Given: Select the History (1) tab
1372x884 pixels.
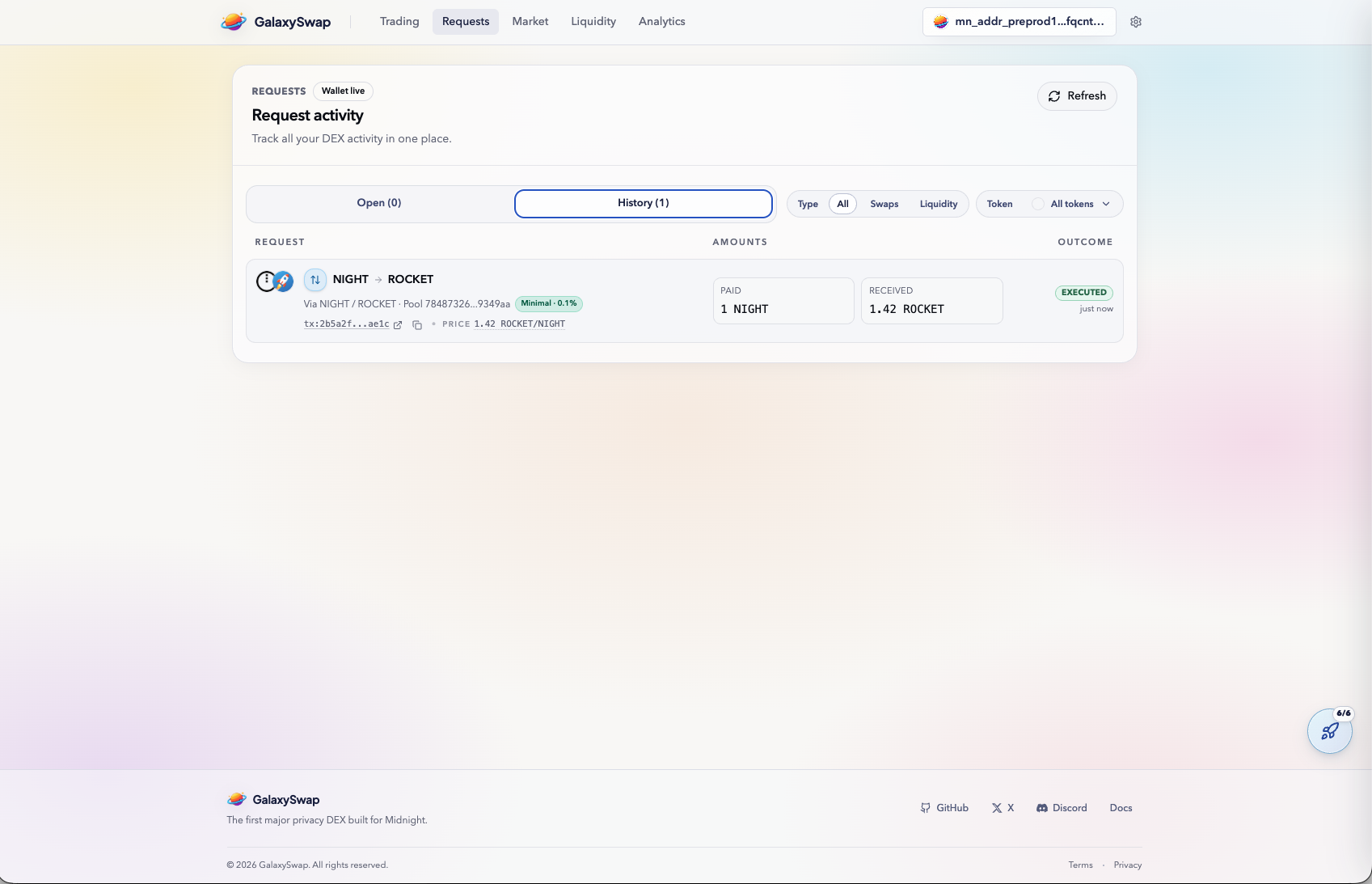Looking at the screenshot, I should [643, 203].
